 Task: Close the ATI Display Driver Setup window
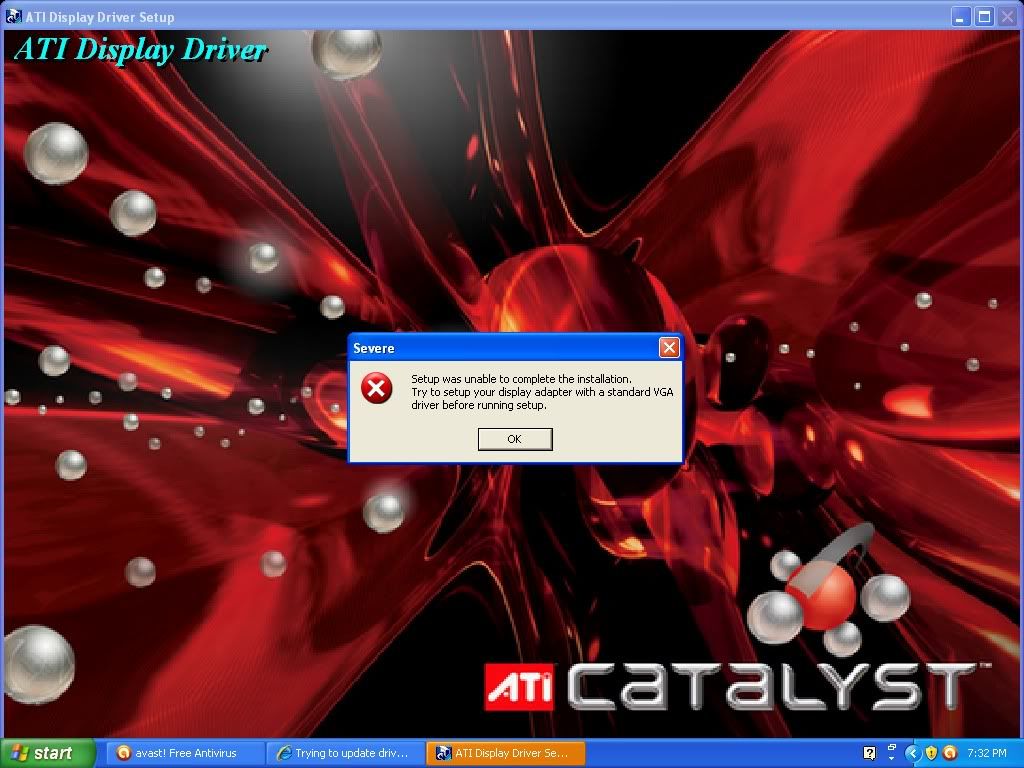tap(1007, 17)
